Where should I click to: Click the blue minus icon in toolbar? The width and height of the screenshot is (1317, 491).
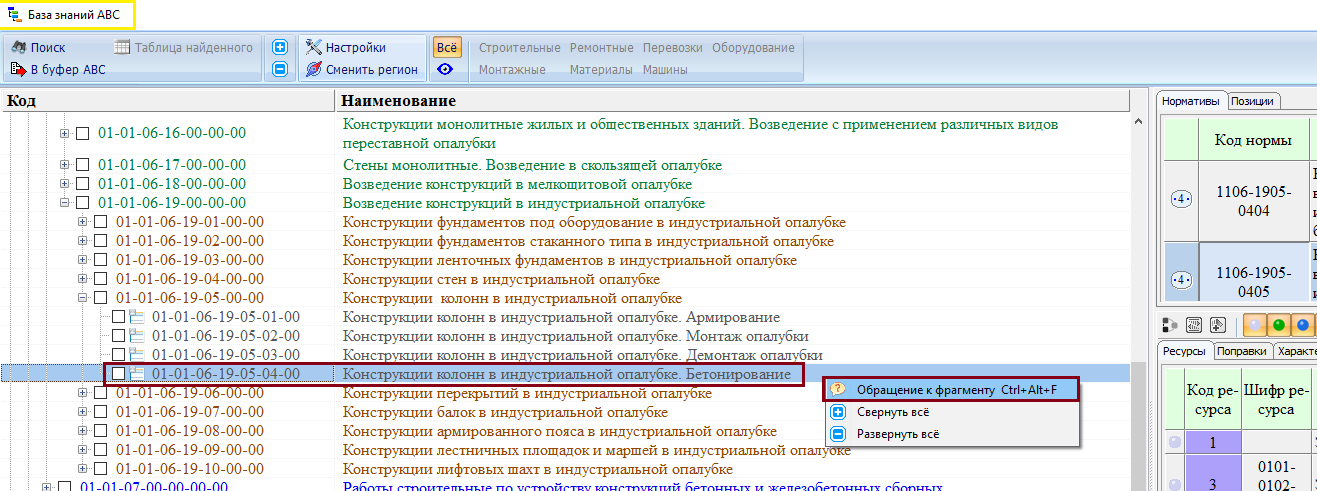[x=280, y=69]
